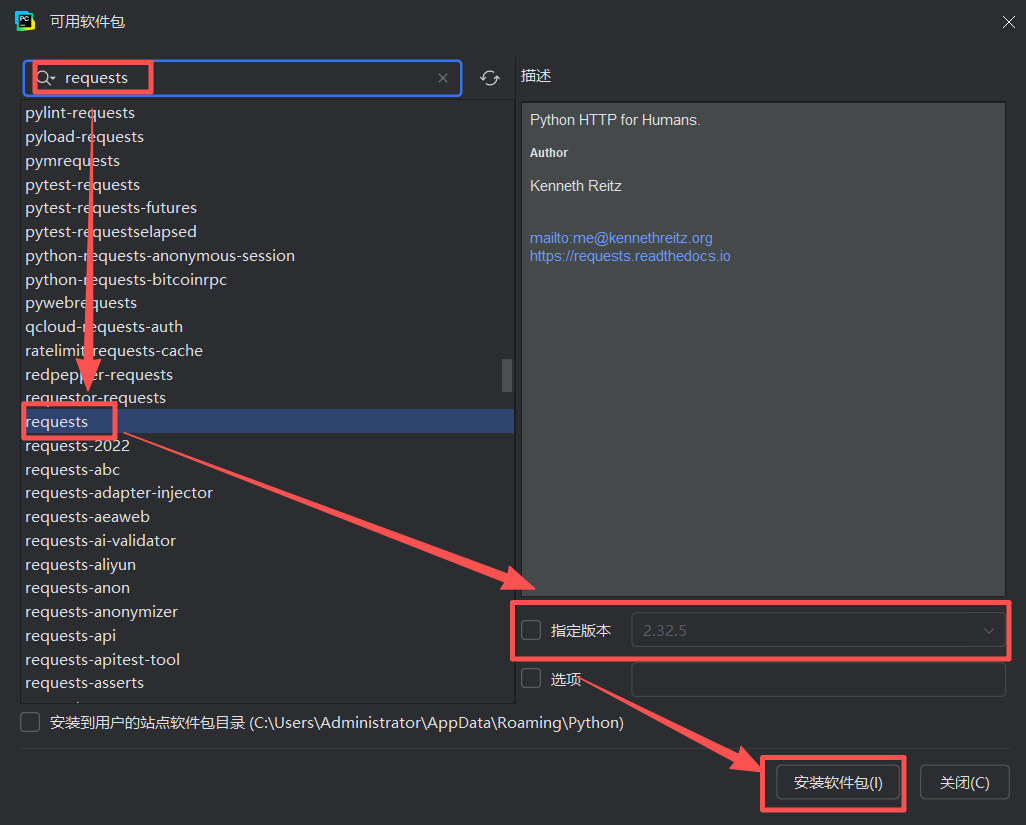This screenshot has height=825, width=1026.
Task: Select the pylint-requests package
Action: (x=80, y=113)
